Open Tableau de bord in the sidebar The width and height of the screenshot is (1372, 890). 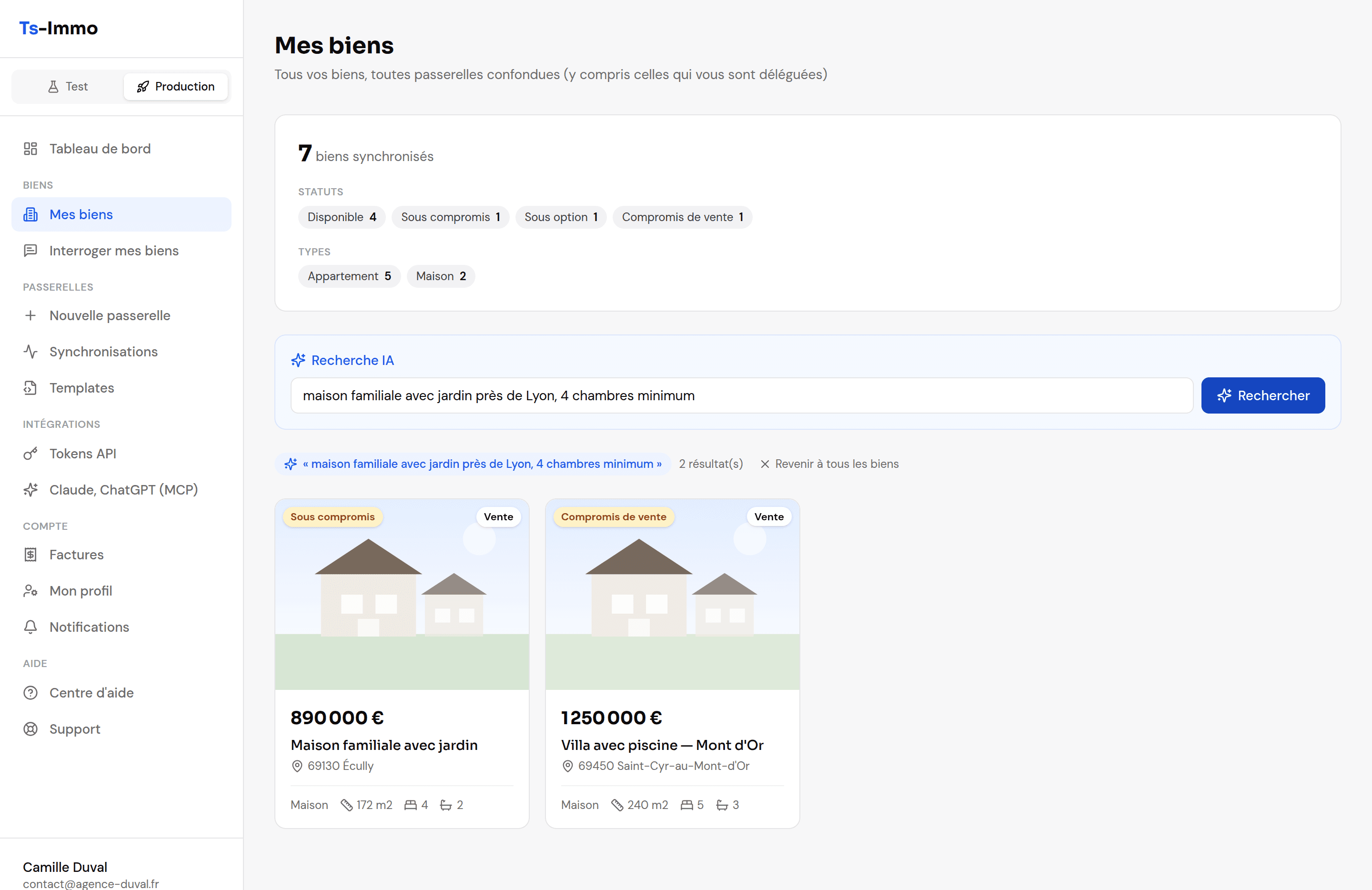click(121, 149)
